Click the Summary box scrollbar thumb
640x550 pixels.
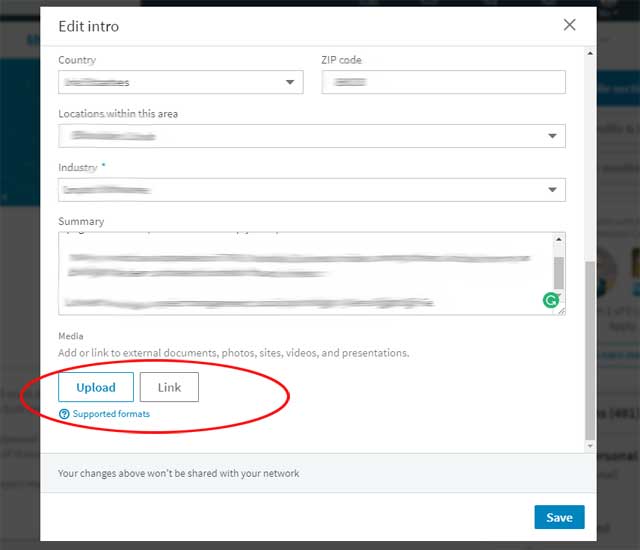(x=559, y=270)
